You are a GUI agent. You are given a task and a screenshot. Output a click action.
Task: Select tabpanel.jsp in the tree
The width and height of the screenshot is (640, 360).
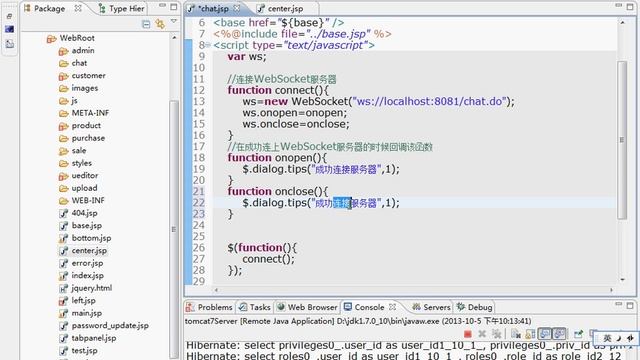coord(88,338)
